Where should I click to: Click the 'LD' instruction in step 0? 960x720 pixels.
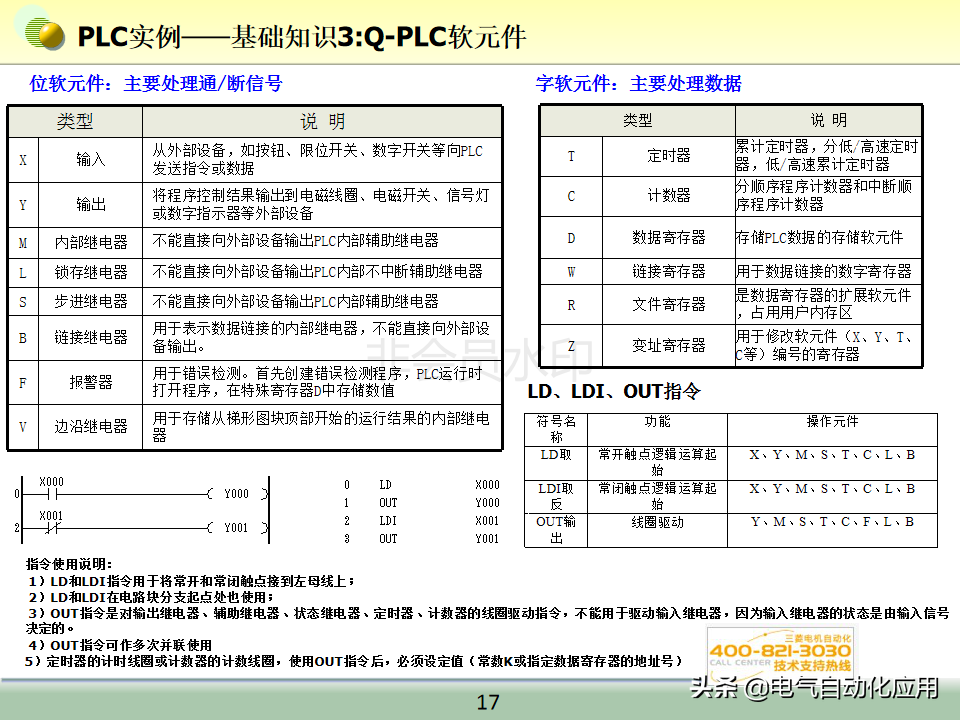tap(385, 484)
